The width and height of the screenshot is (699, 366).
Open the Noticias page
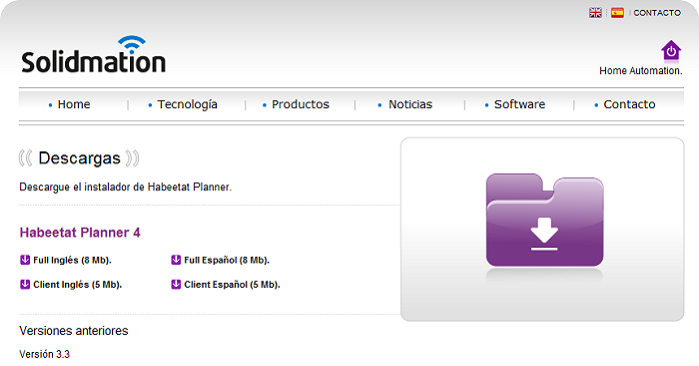[x=410, y=104]
